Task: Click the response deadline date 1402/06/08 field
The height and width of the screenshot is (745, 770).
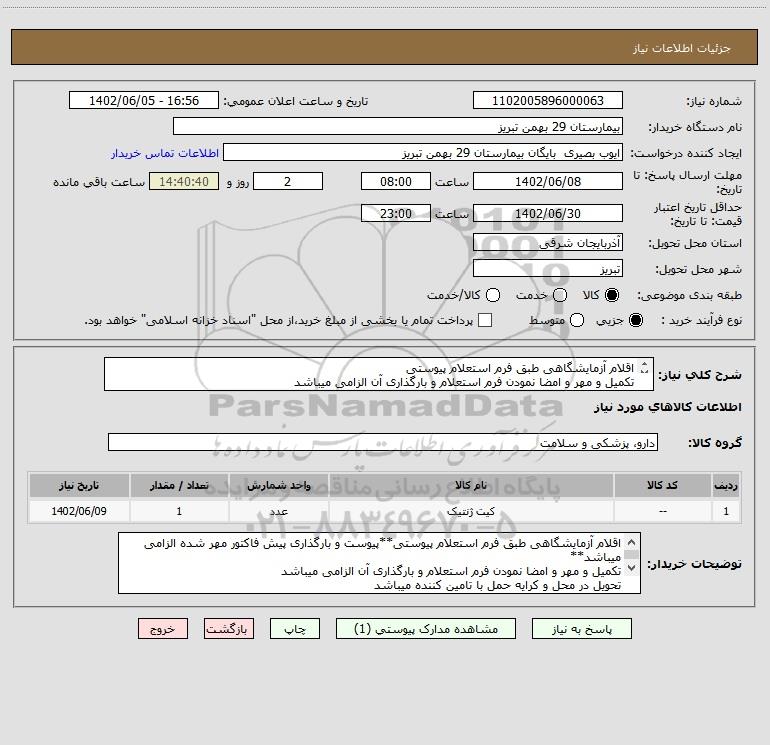Action: [548, 181]
